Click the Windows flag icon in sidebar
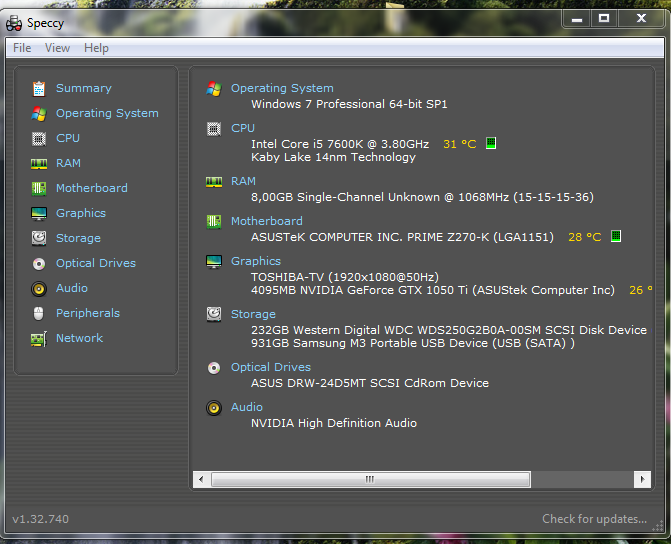Image resolution: width=671 pixels, height=544 pixels. 39,113
